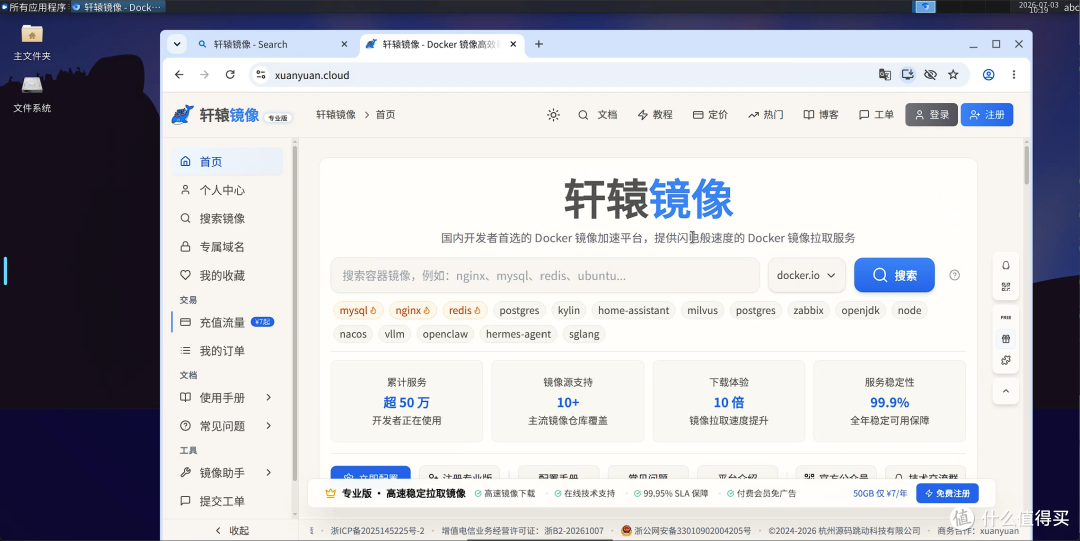Open 我的订单 in the sidebar
The image size is (1080, 541).
[x=227, y=351]
